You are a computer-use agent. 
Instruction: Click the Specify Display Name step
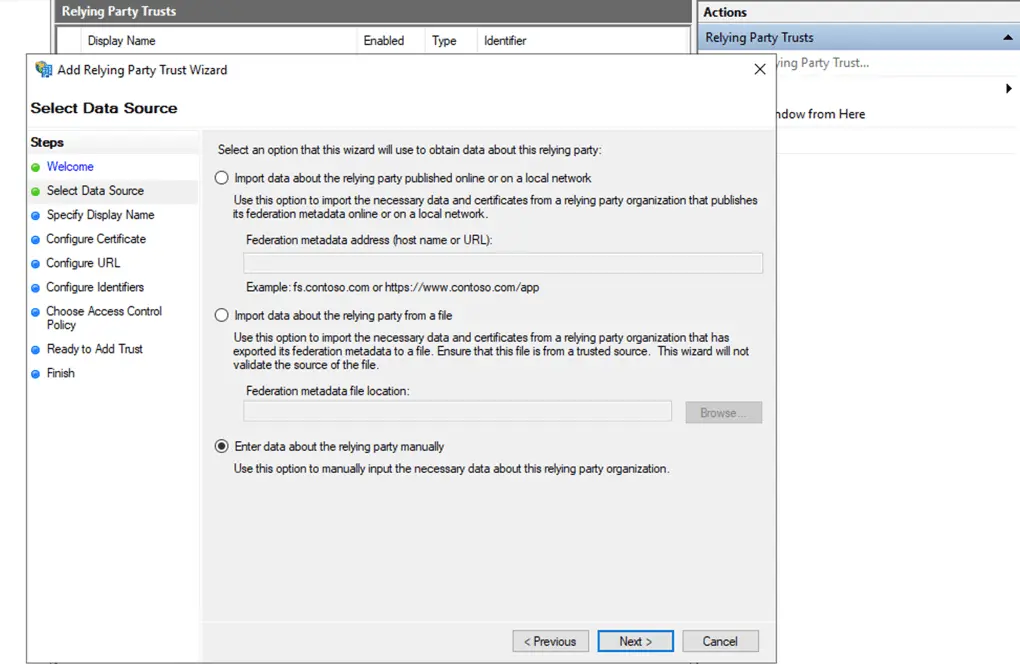click(x=100, y=215)
